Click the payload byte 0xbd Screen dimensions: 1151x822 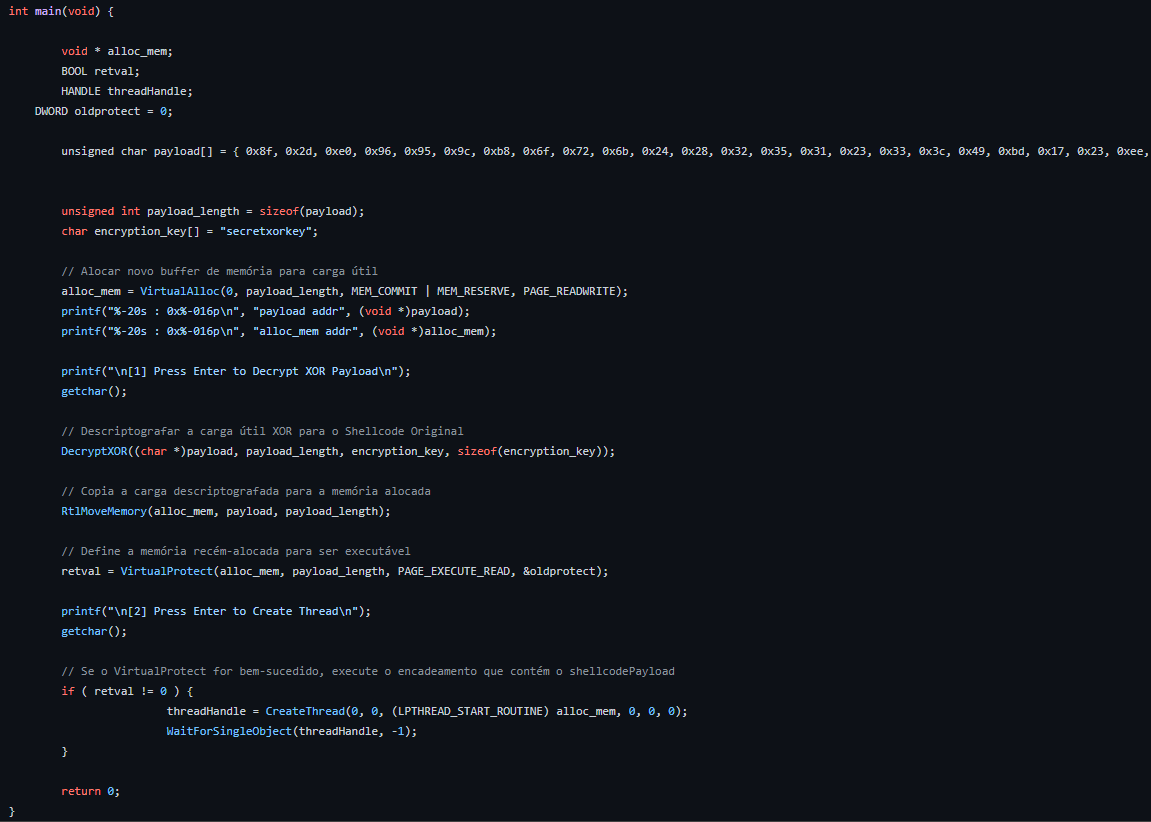click(1012, 151)
